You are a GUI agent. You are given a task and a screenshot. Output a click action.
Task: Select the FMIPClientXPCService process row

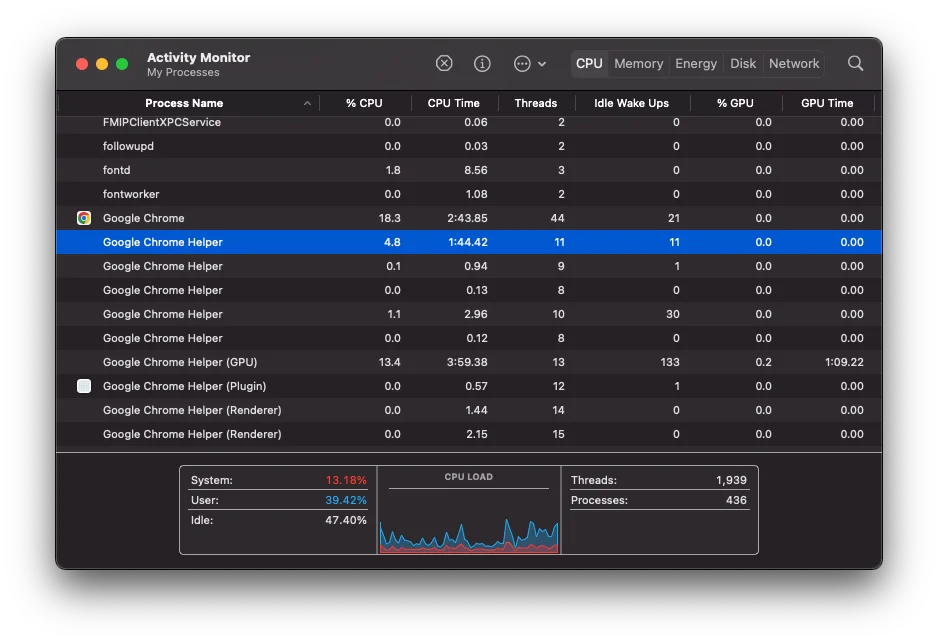[x=469, y=123]
